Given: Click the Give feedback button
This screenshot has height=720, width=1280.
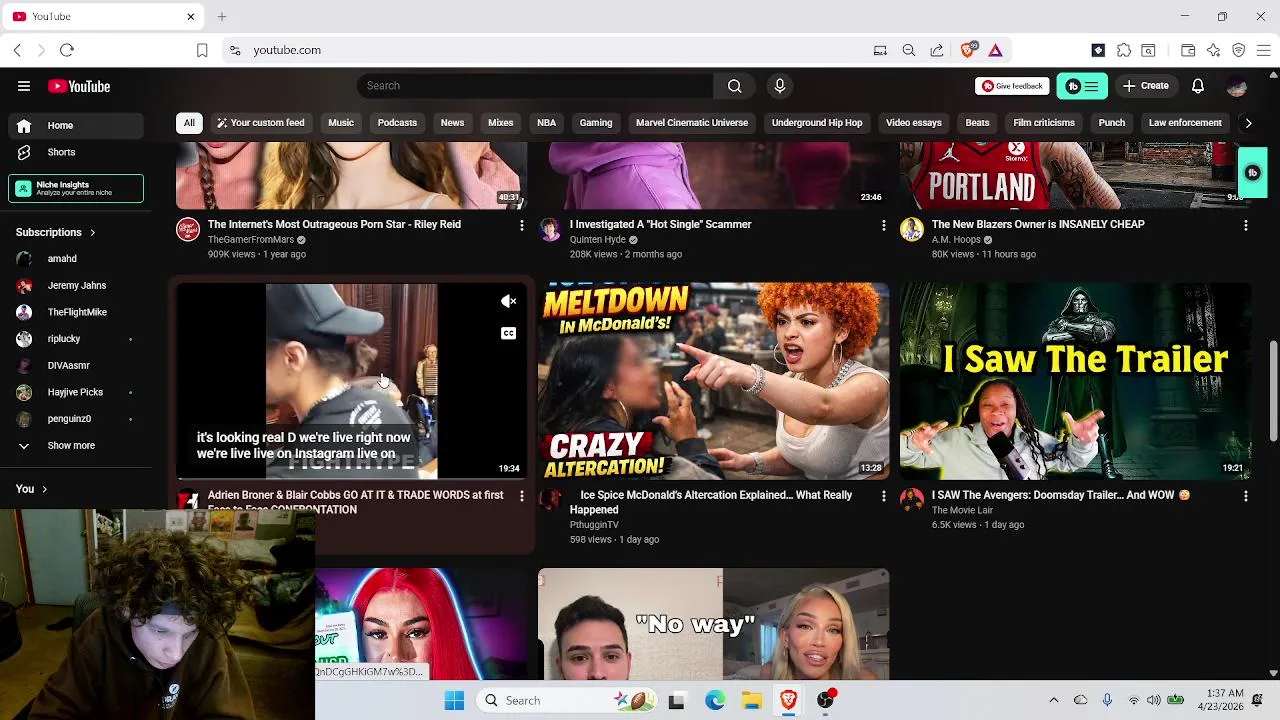Looking at the screenshot, I should (1012, 86).
